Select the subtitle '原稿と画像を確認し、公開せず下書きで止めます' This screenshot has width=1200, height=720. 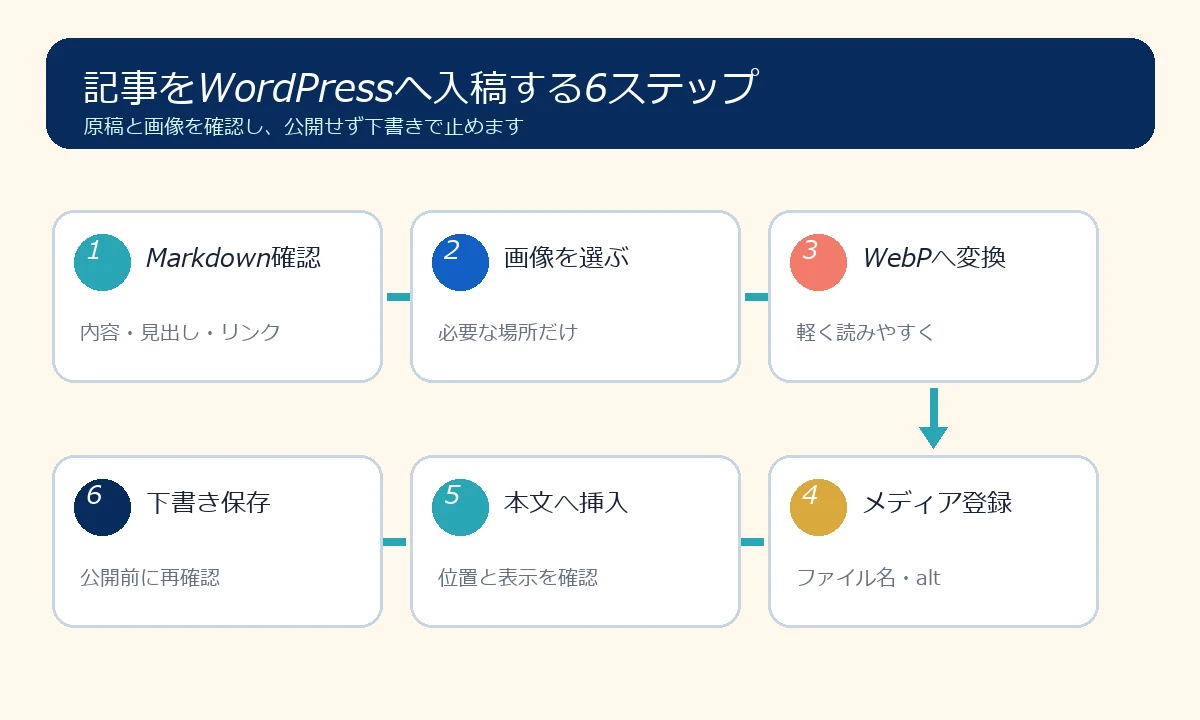click(x=304, y=127)
